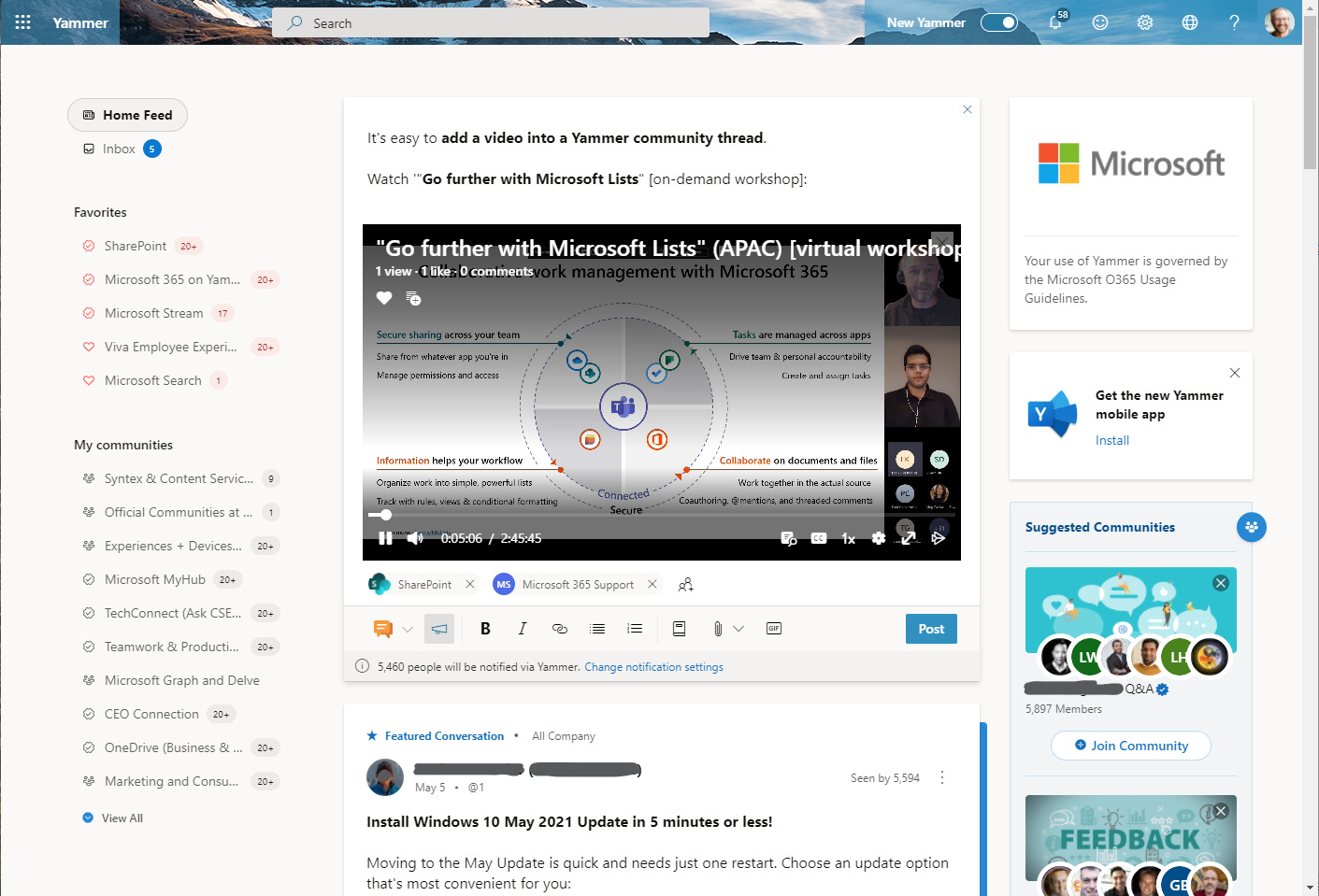The width and height of the screenshot is (1319, 896).
Task: Open the featured post options menu
Action: point(942,777)
